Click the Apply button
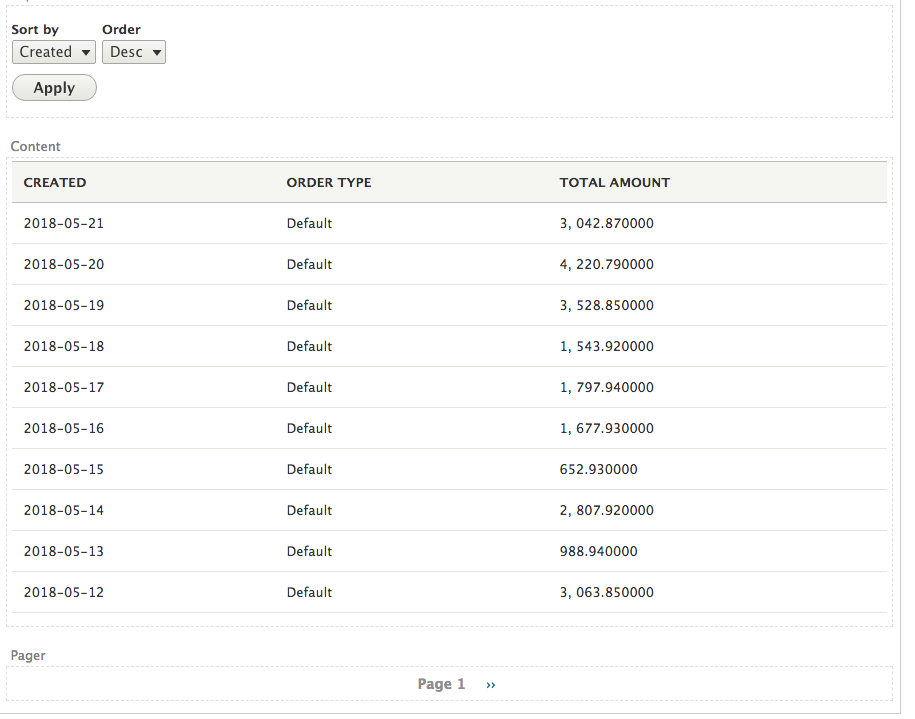Image resolution: width=915 pixels, height=719 pixels. 54,88
